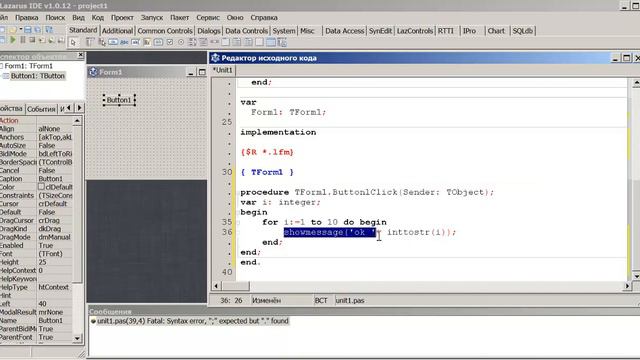The image size is (640, 360).
Task: Collapse code fold at for loop line 35
Action: click(238, 222)
